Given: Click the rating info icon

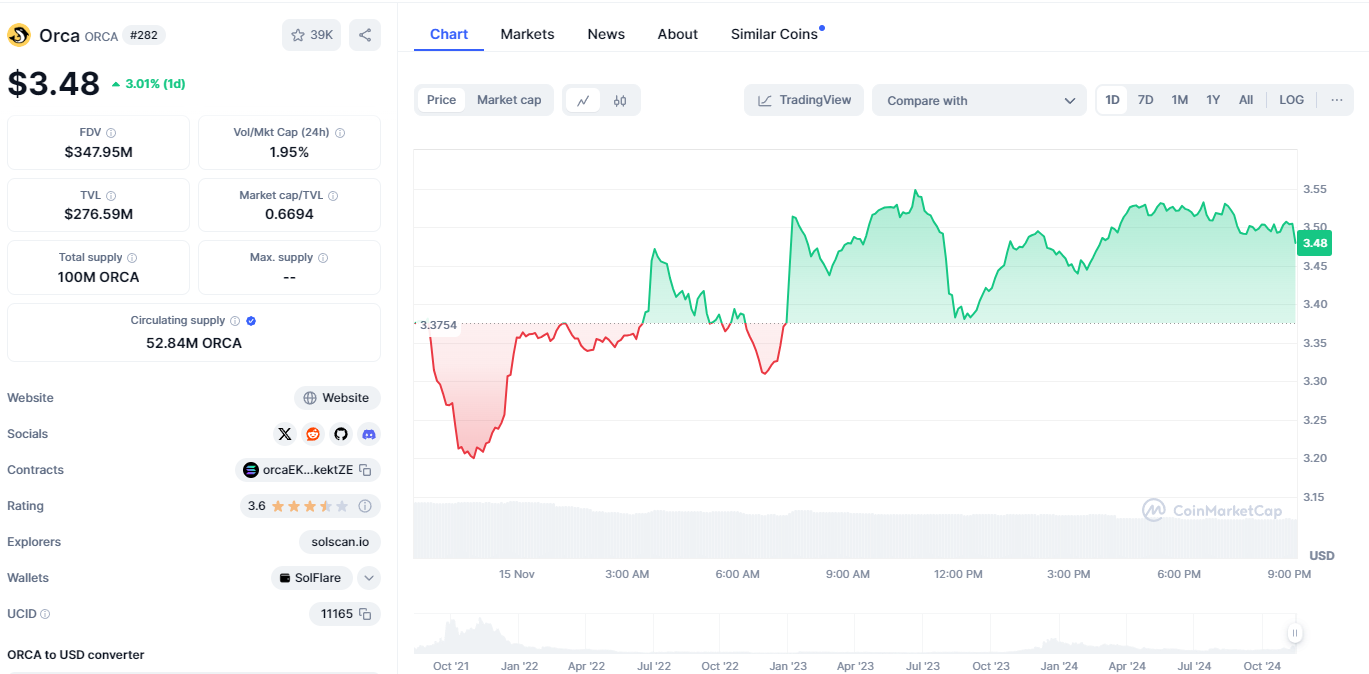Looking at the screenshot, I should [x=365, y=506].
